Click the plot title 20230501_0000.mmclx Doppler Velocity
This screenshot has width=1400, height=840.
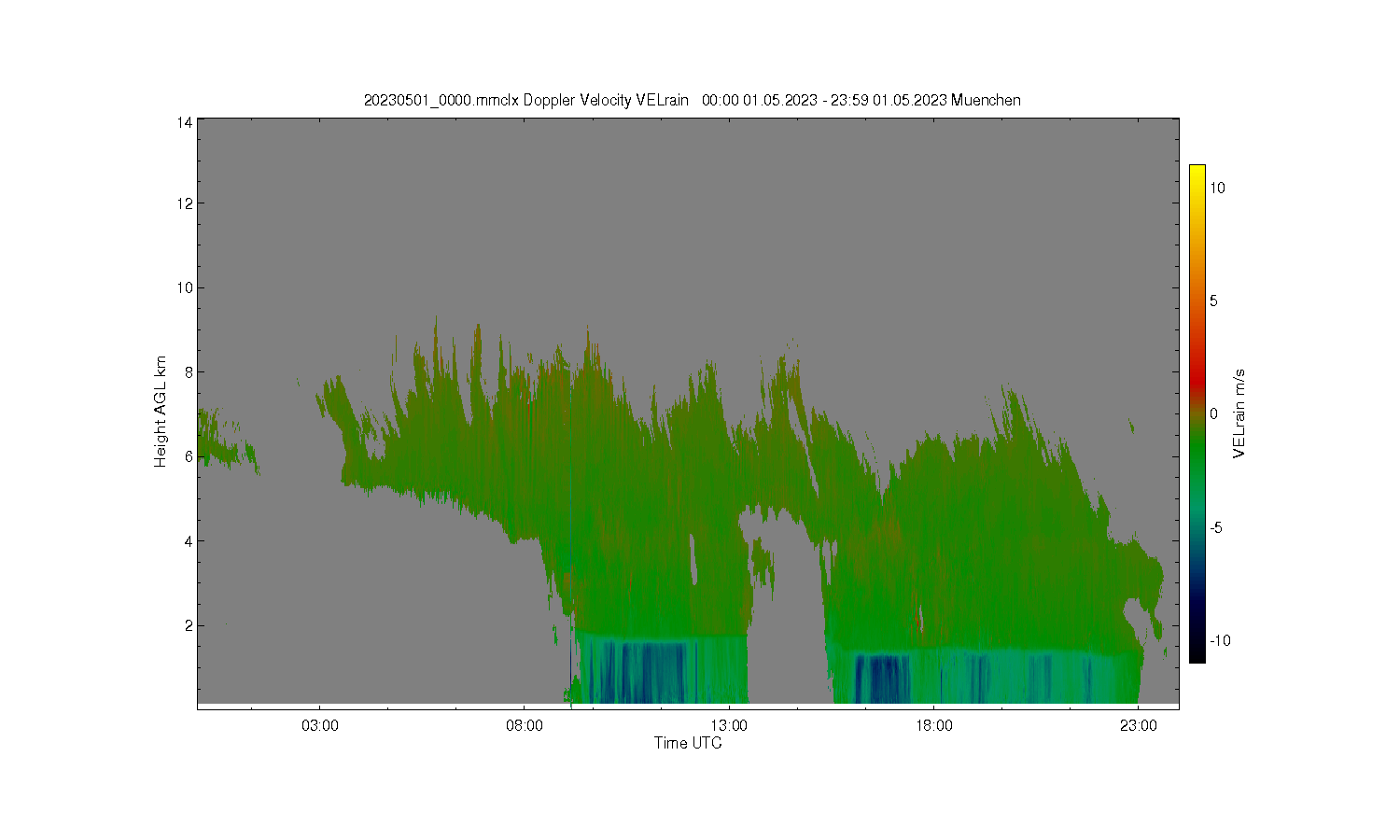[x=692, y=100]
